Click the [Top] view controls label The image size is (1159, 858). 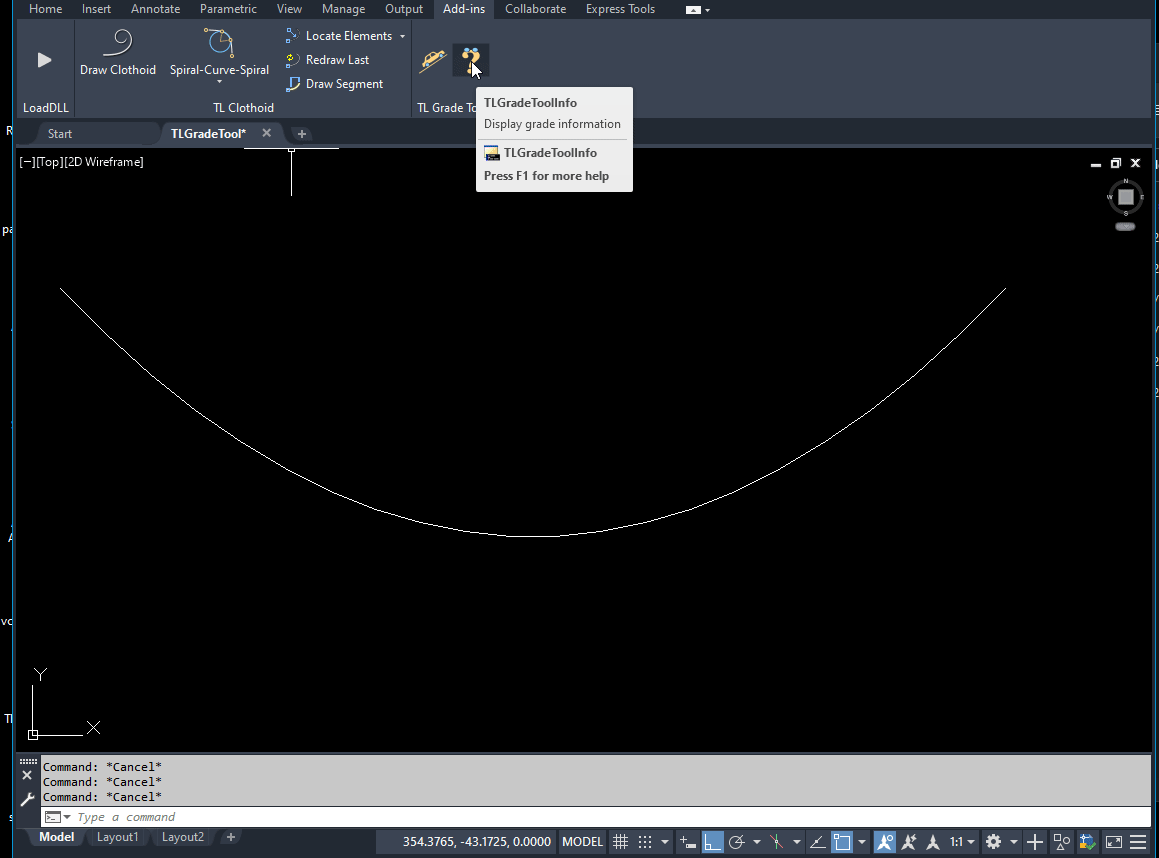[50, 162]
